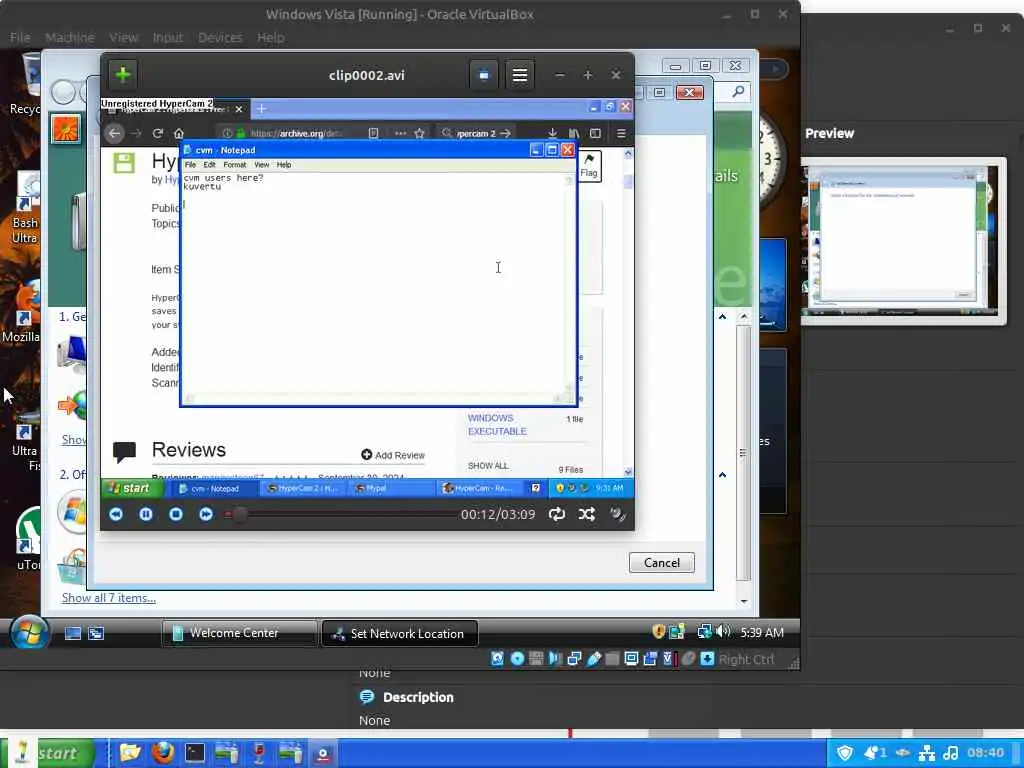This screenshot has height=768, width=1024.
Task: Click the wine glass icon on the host taskbar
Action: click(x=259, y=753)
